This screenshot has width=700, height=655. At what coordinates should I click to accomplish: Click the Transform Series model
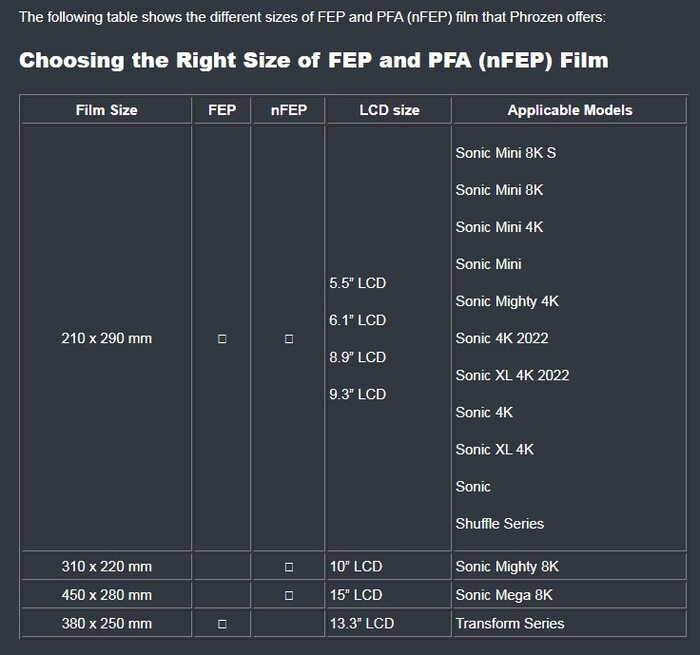509,623
